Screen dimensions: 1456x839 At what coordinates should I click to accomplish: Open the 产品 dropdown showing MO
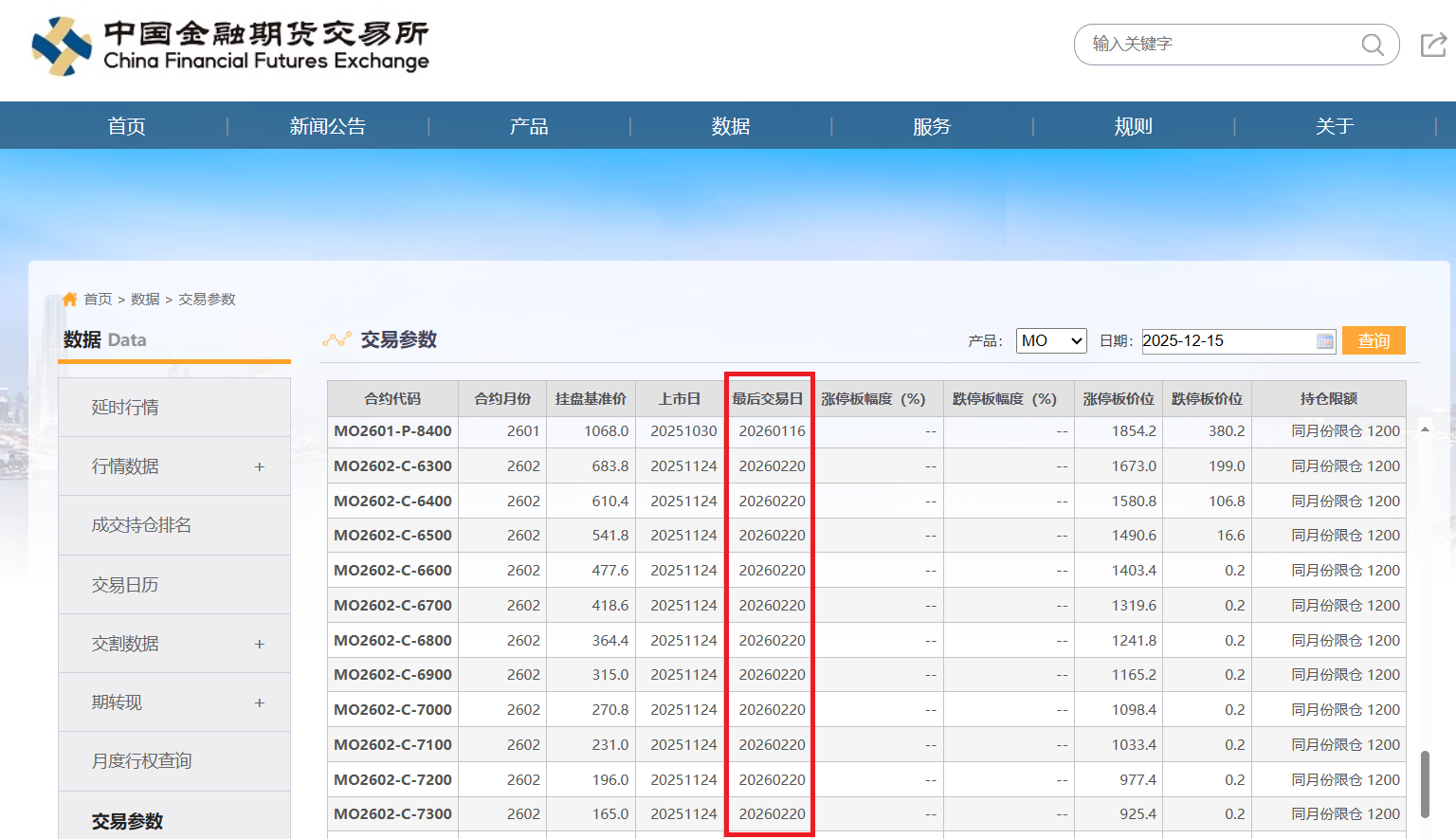pyautogui.click(x=1050, y=341)
